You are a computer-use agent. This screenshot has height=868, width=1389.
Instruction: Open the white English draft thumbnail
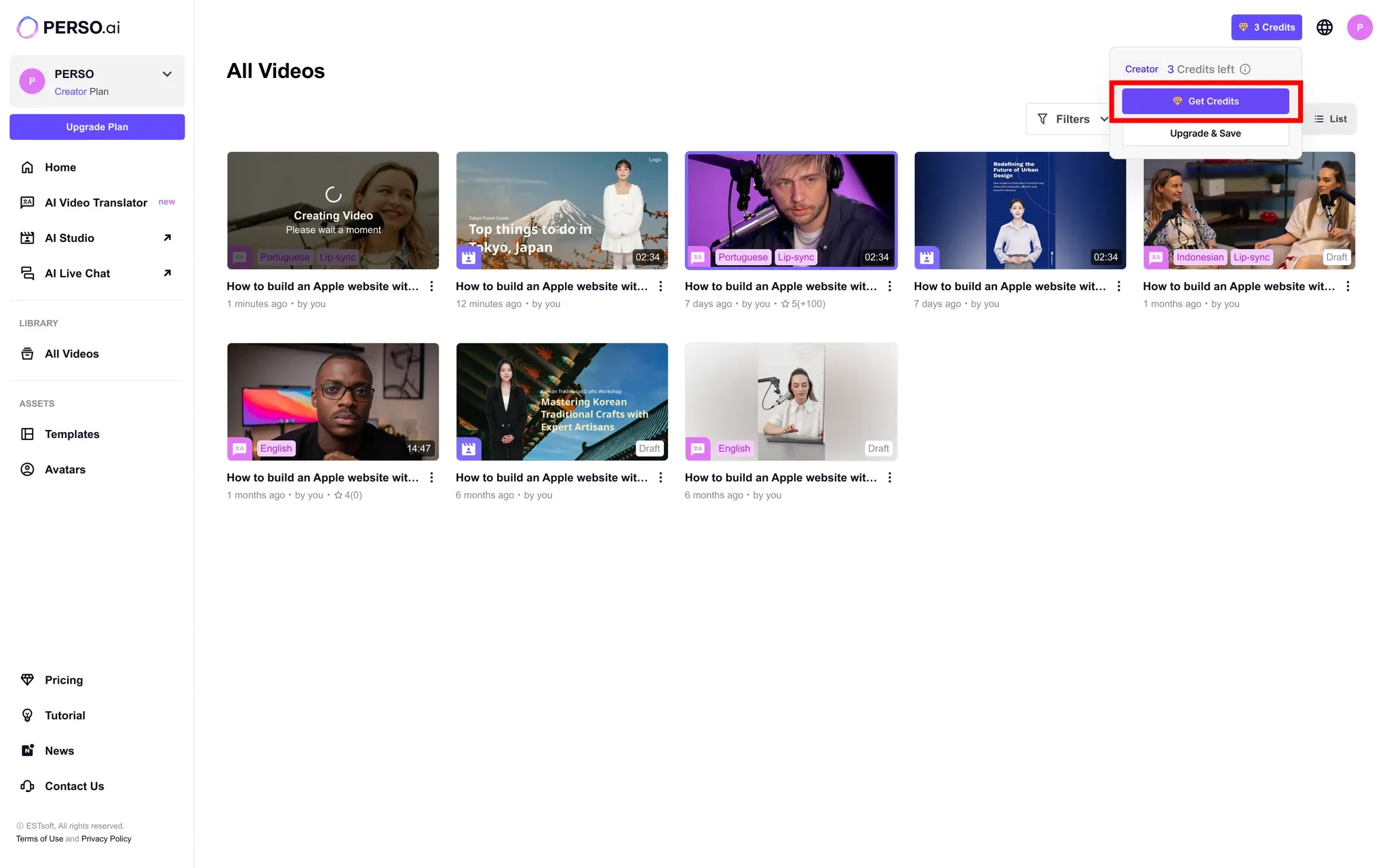pyautogui.click(x=791, y=401)
